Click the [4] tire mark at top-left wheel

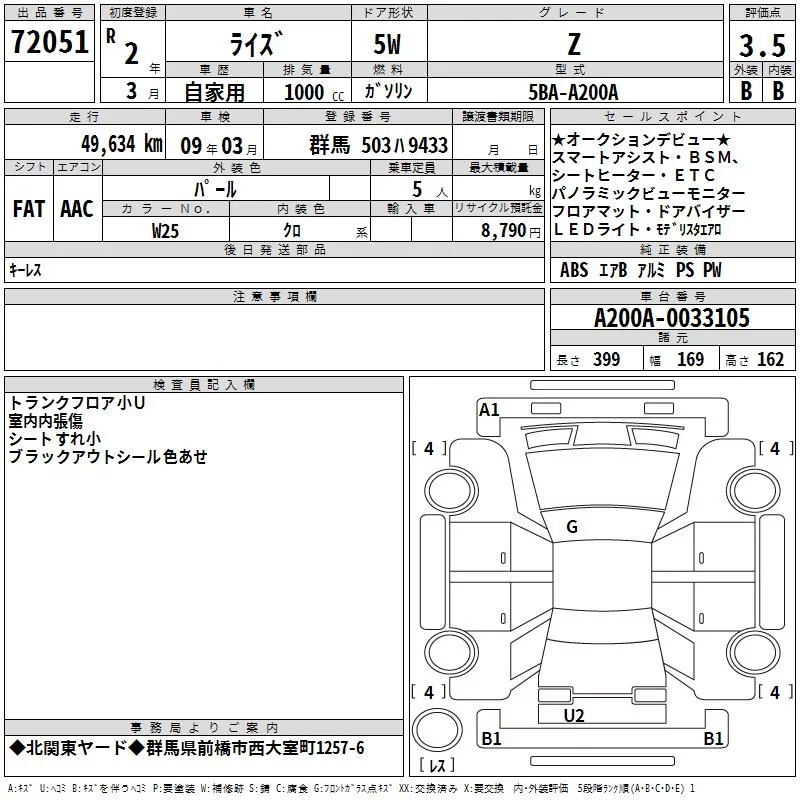coord(429,449)
